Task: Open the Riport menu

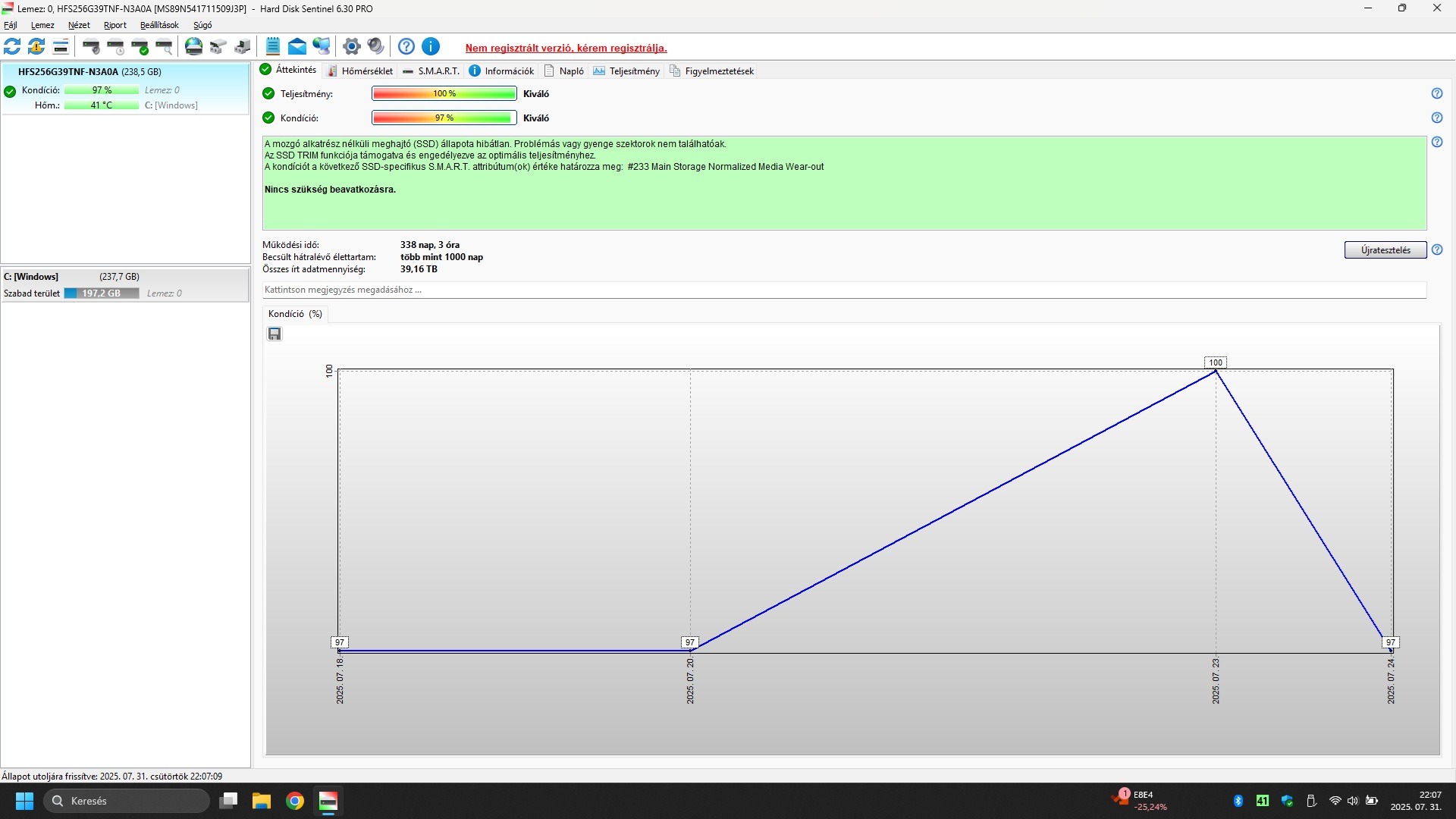Action: click(x=115, y=25)
